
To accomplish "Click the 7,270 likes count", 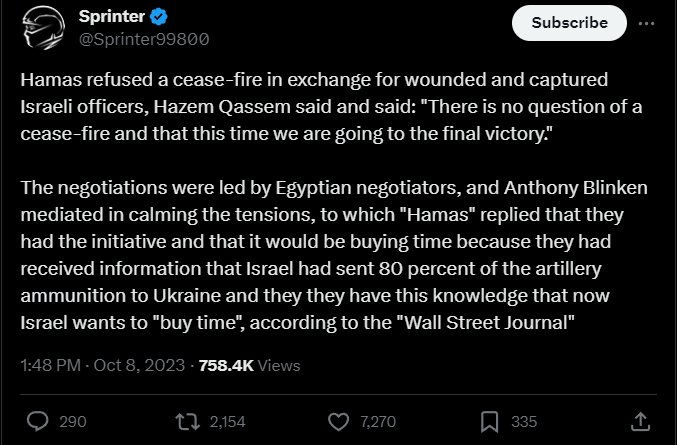I will tap(378, 422).
